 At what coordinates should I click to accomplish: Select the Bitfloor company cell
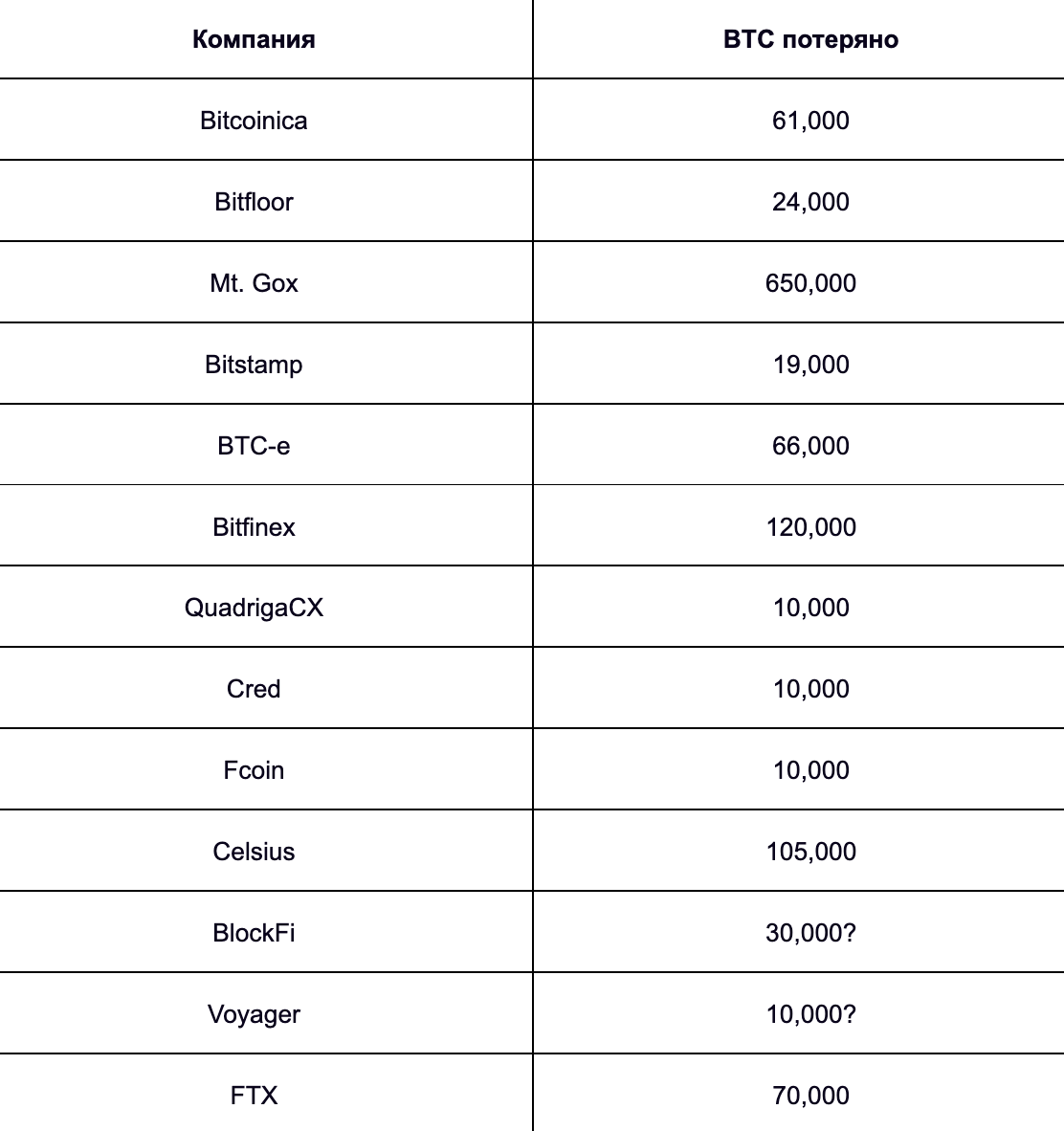[254, 202]
